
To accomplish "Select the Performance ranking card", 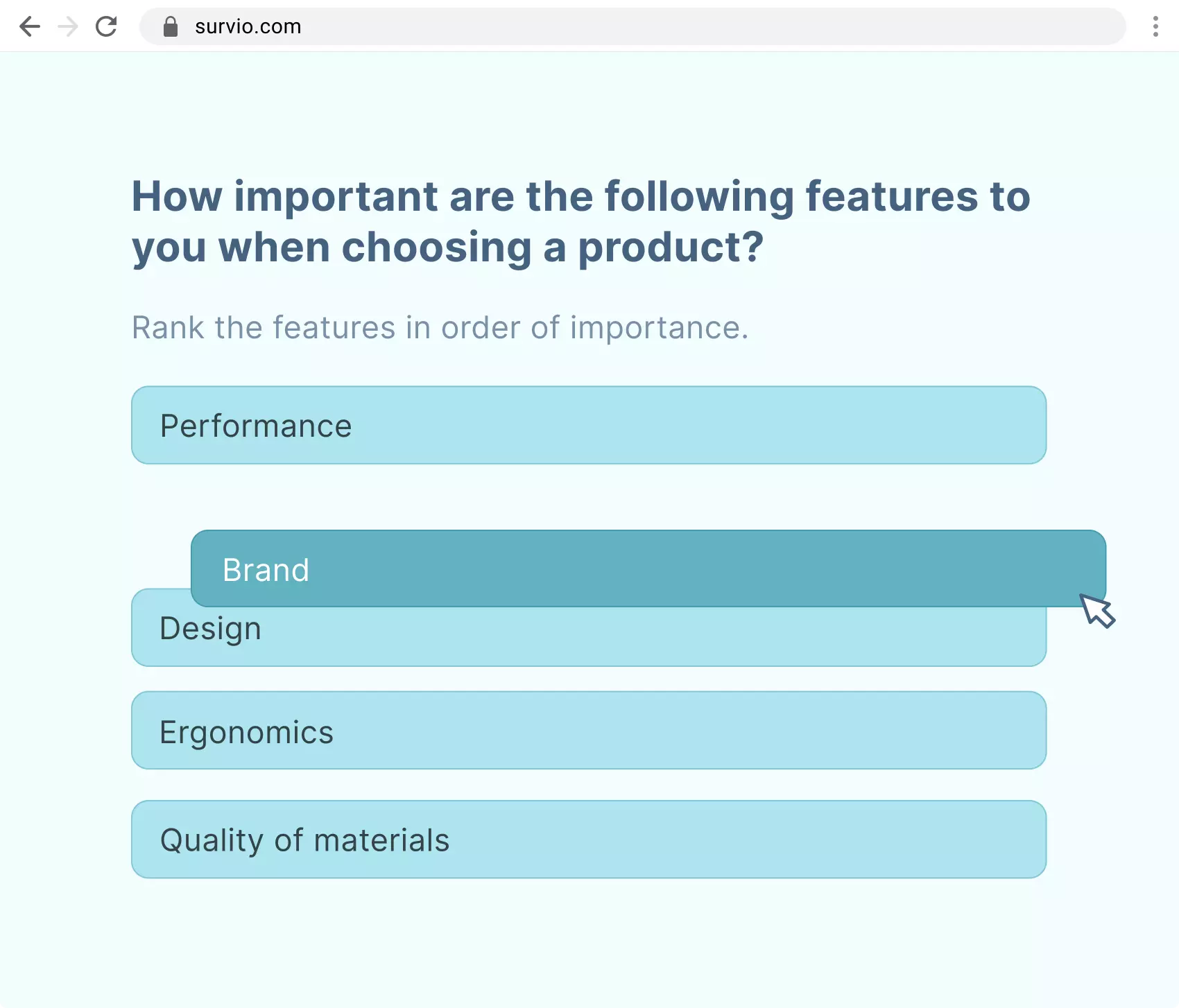I will coord(588,425).
